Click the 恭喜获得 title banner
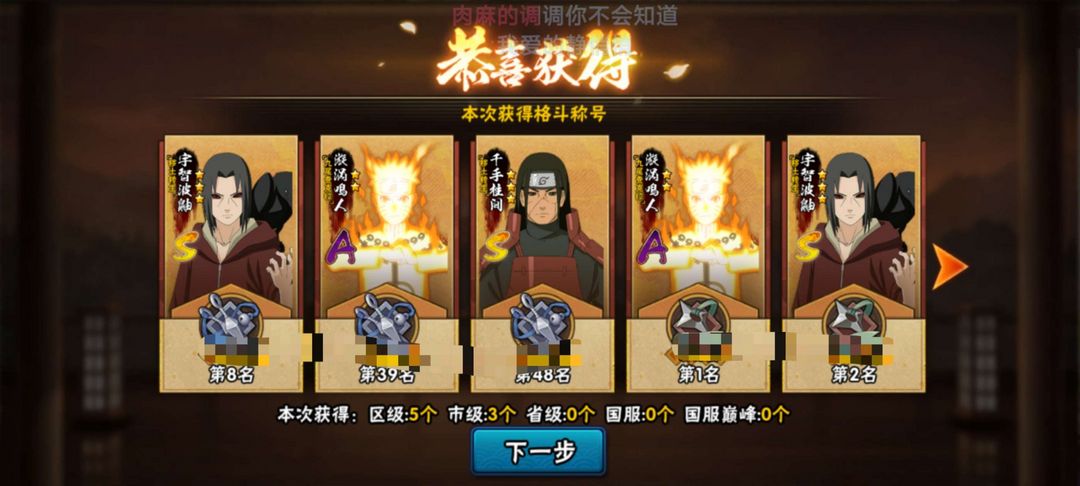 click(x=536, y=59)
